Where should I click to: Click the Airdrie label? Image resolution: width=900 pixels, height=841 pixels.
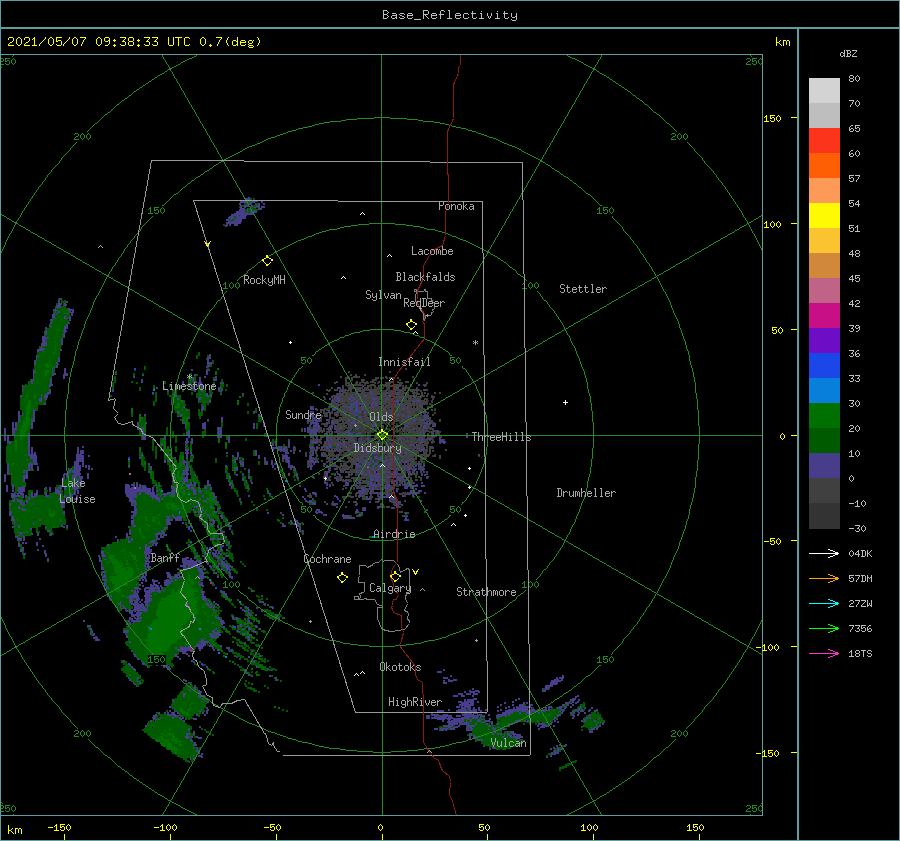(x=394, y=534)
